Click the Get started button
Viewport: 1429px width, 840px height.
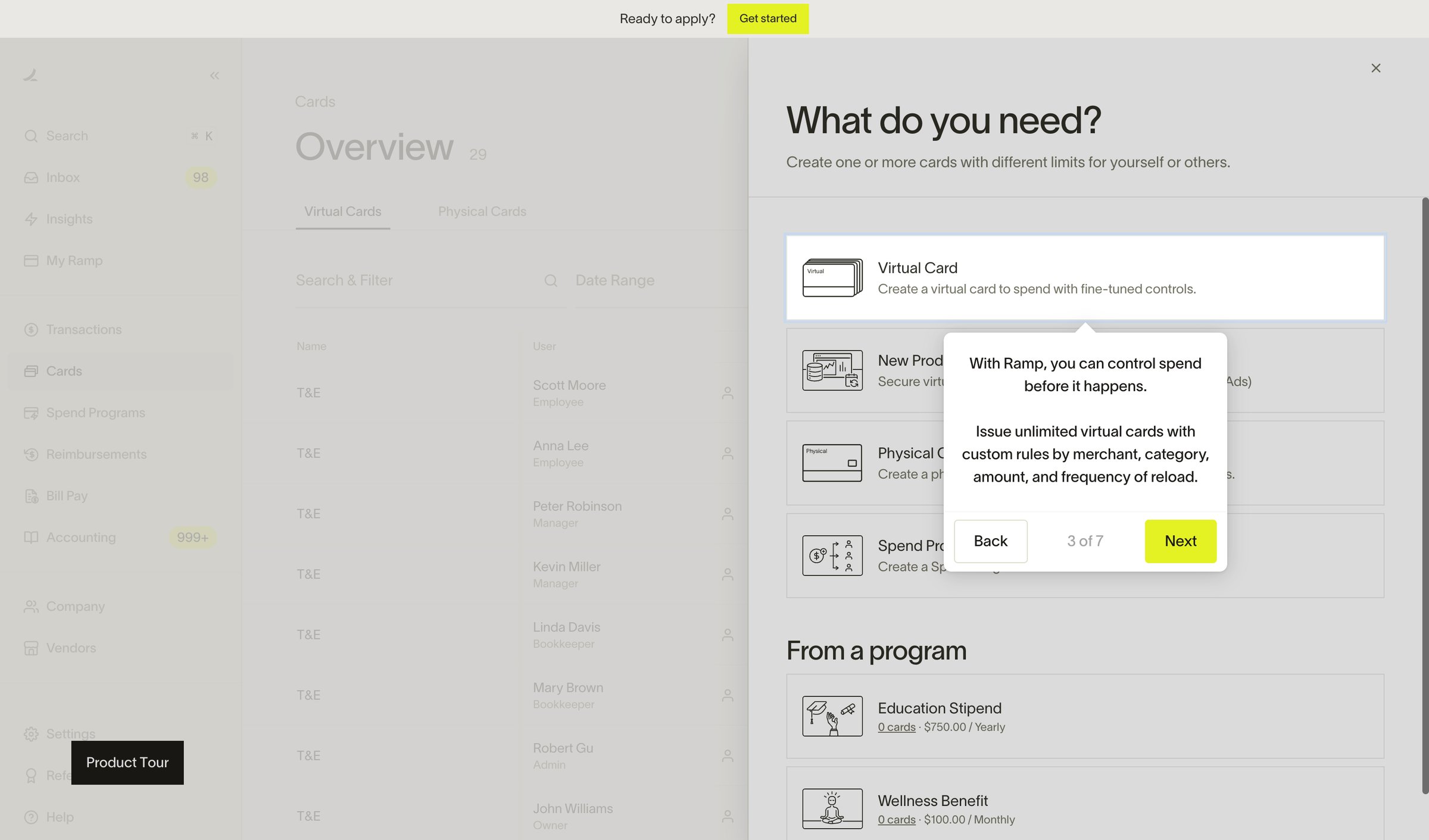(767, 18)
